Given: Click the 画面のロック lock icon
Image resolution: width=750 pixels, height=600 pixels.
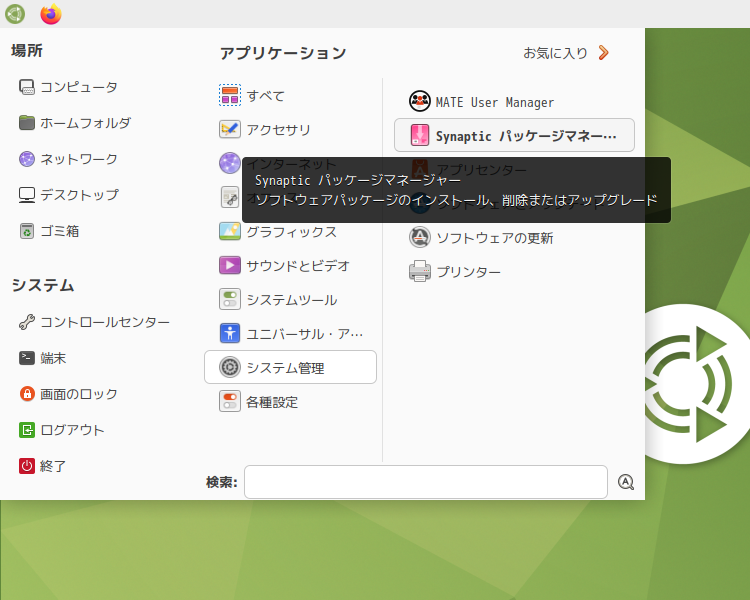Looking at the screenshot, I should click(27, 394).
